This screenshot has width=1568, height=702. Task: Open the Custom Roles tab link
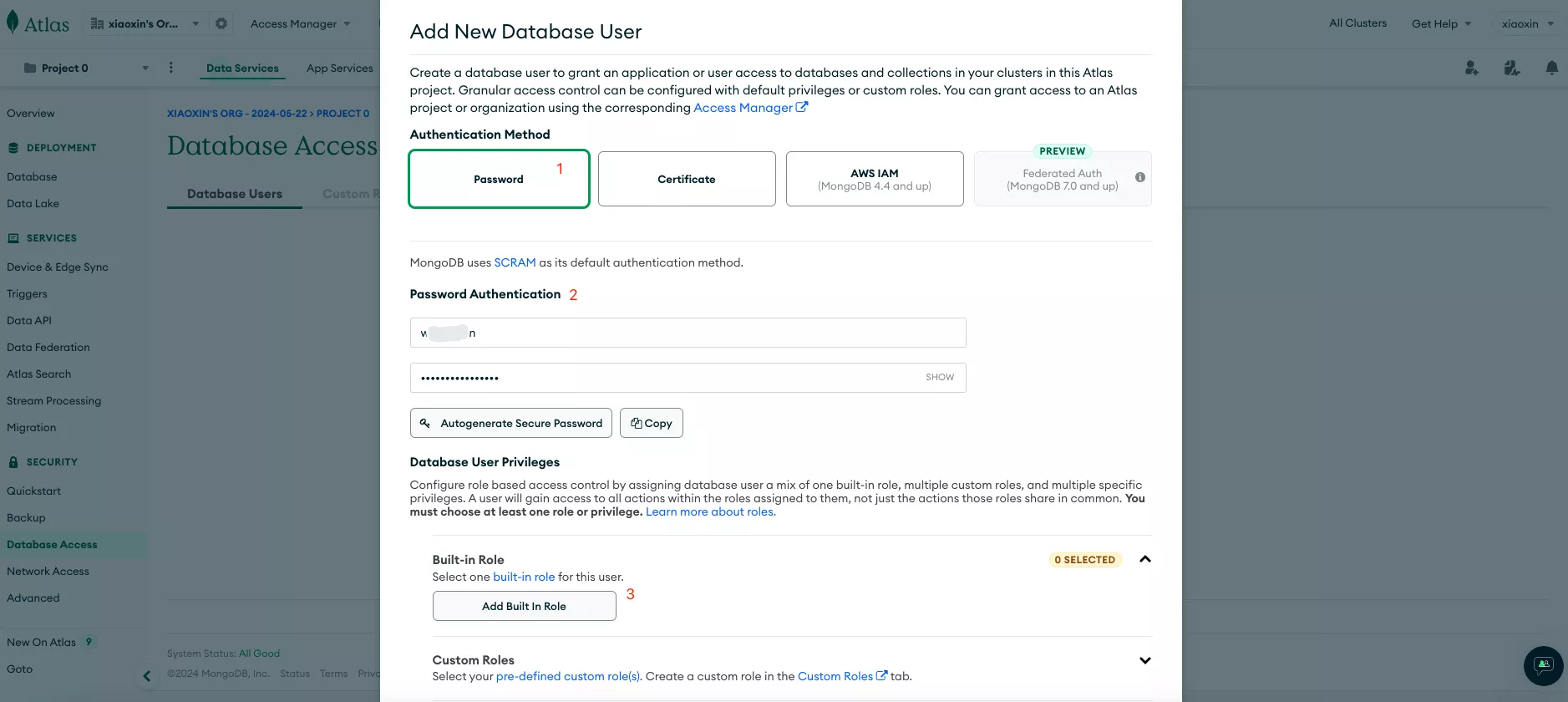842,676
